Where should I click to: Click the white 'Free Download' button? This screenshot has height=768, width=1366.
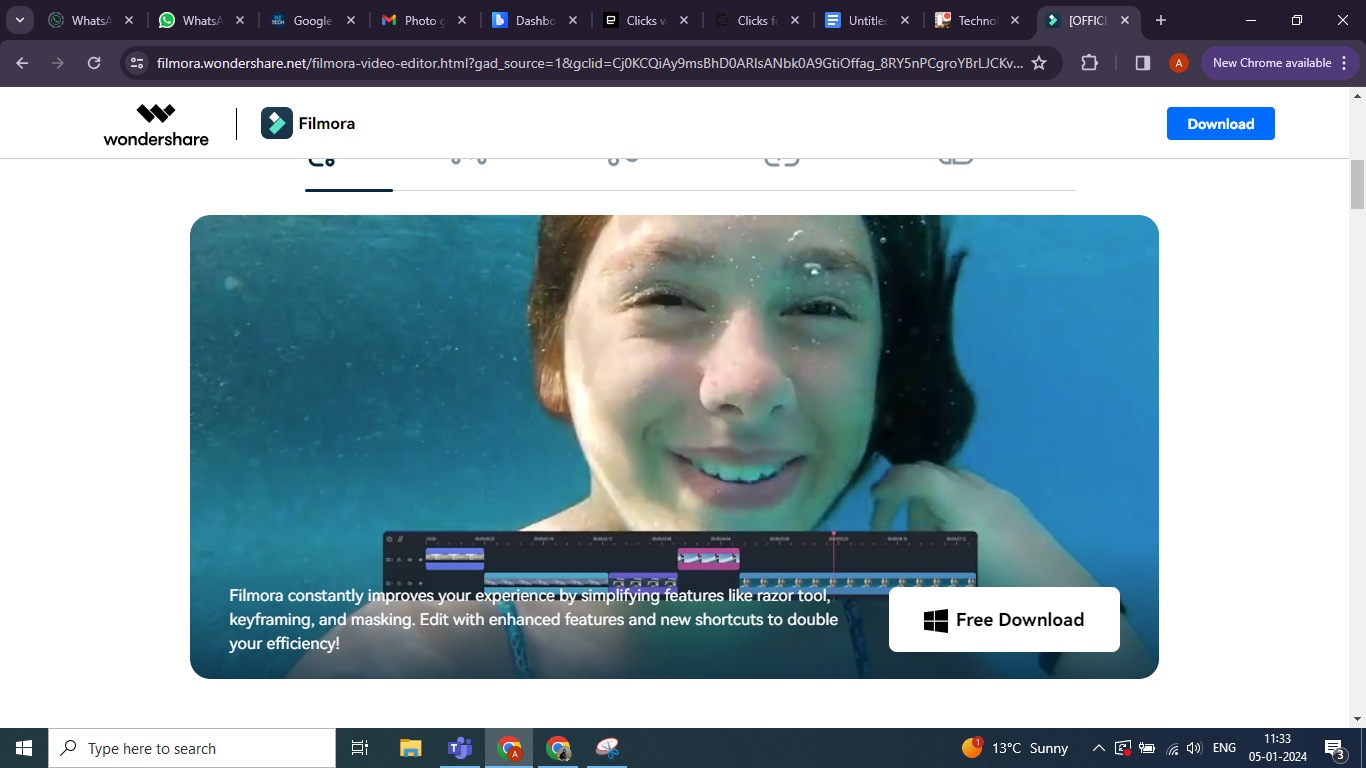click(1004, 619)
